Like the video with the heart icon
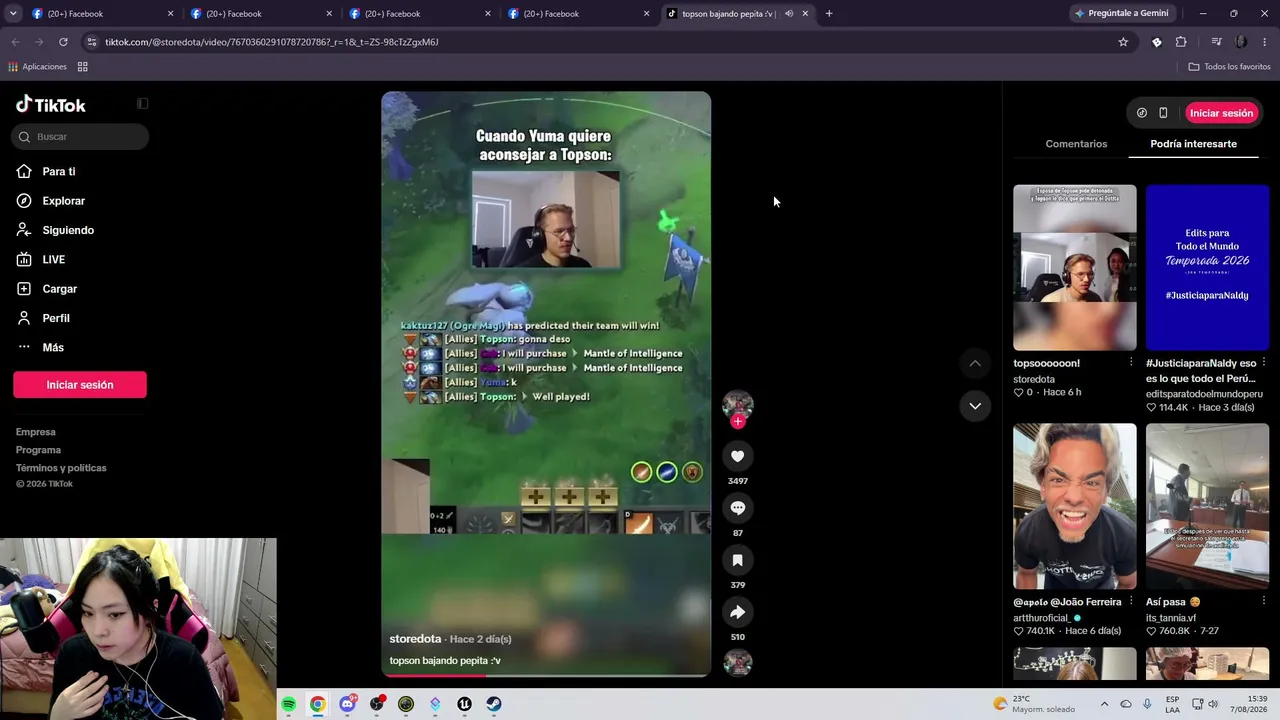The height and width of the screenshot is (720, 1280). [x=738, y=456]
